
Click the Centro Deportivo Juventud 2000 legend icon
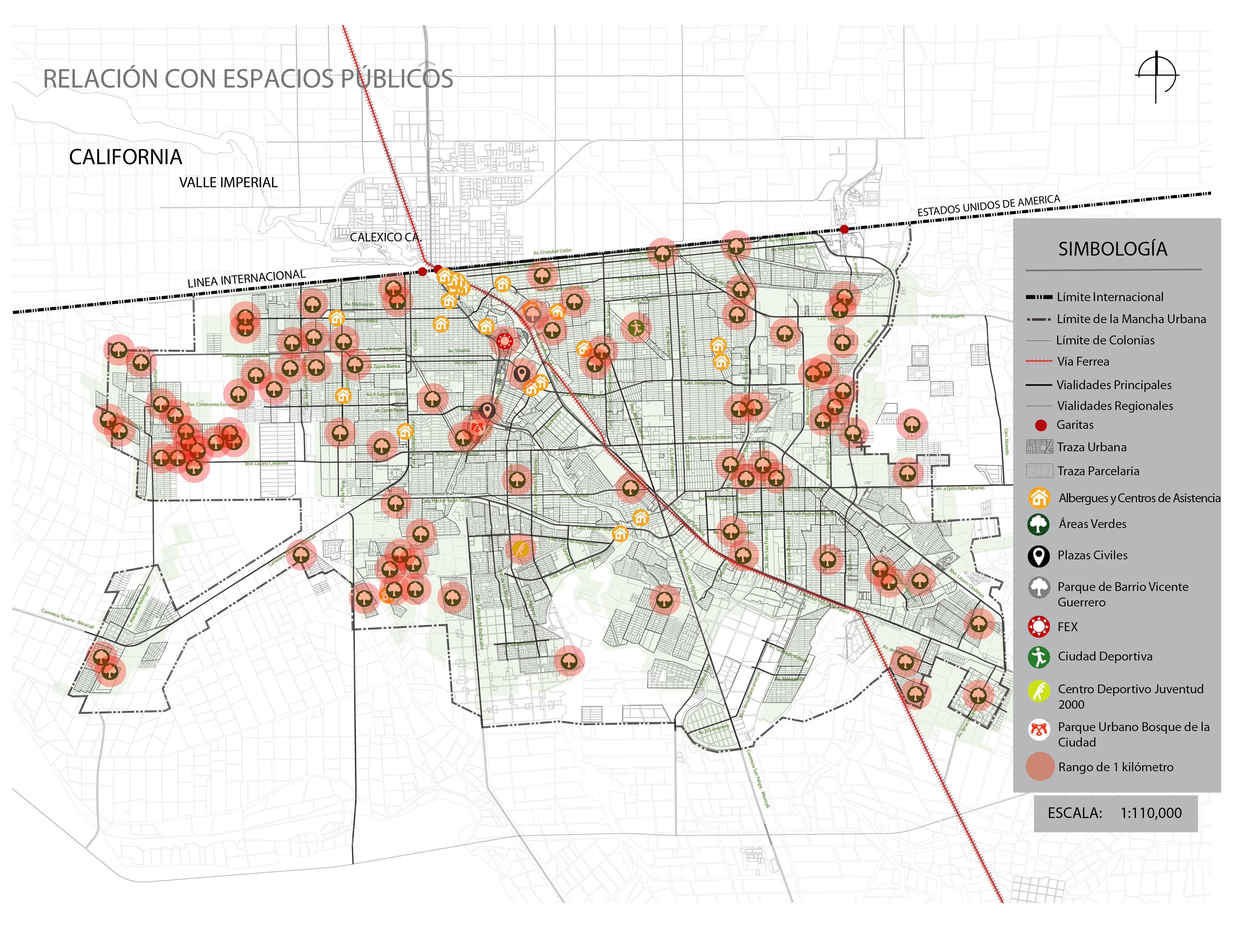point(1039,690)
